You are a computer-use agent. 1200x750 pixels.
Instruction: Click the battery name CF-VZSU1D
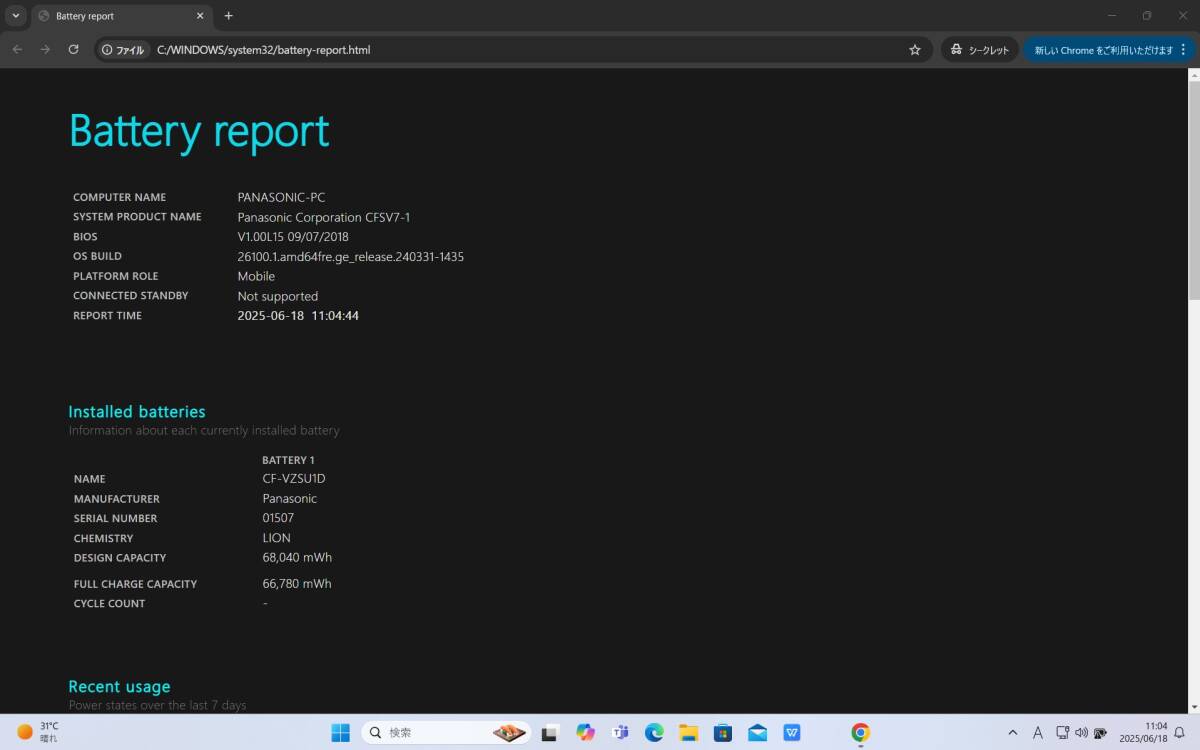tap(294, 478)
